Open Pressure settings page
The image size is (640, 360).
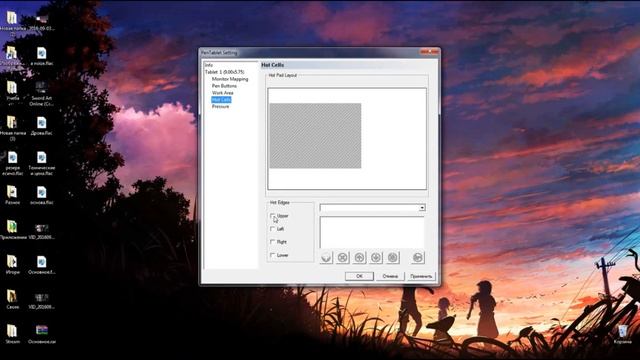click(x=220, y=106)
